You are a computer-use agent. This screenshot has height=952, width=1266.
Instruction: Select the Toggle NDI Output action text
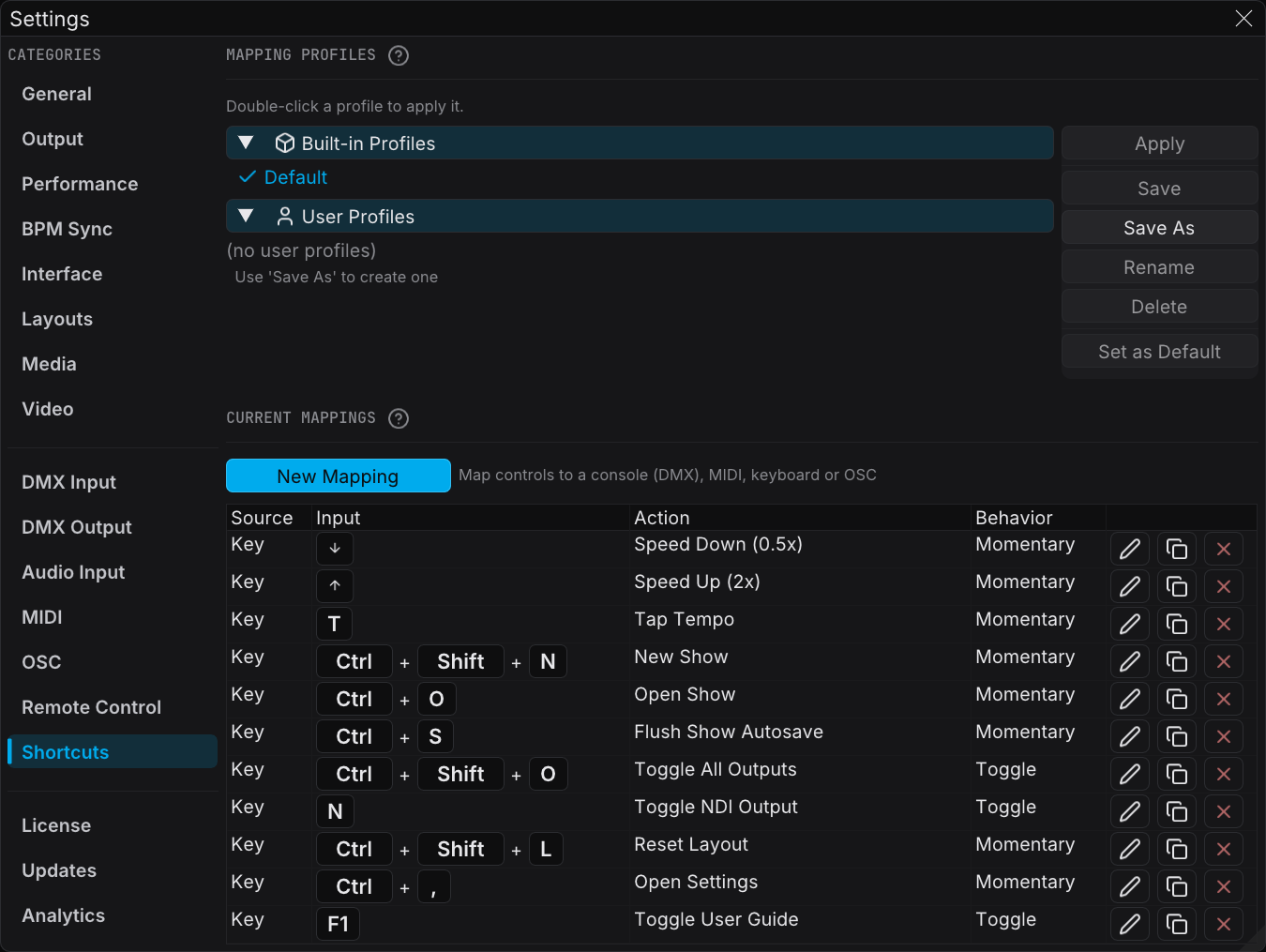716,807
